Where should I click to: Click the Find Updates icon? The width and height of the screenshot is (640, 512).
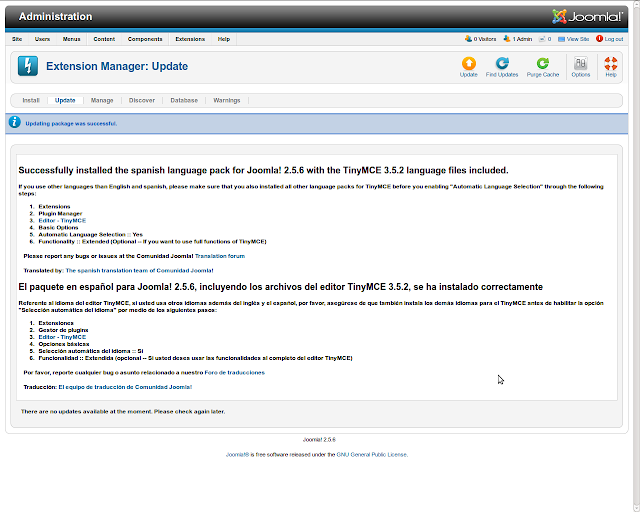[x=502, y=67]
